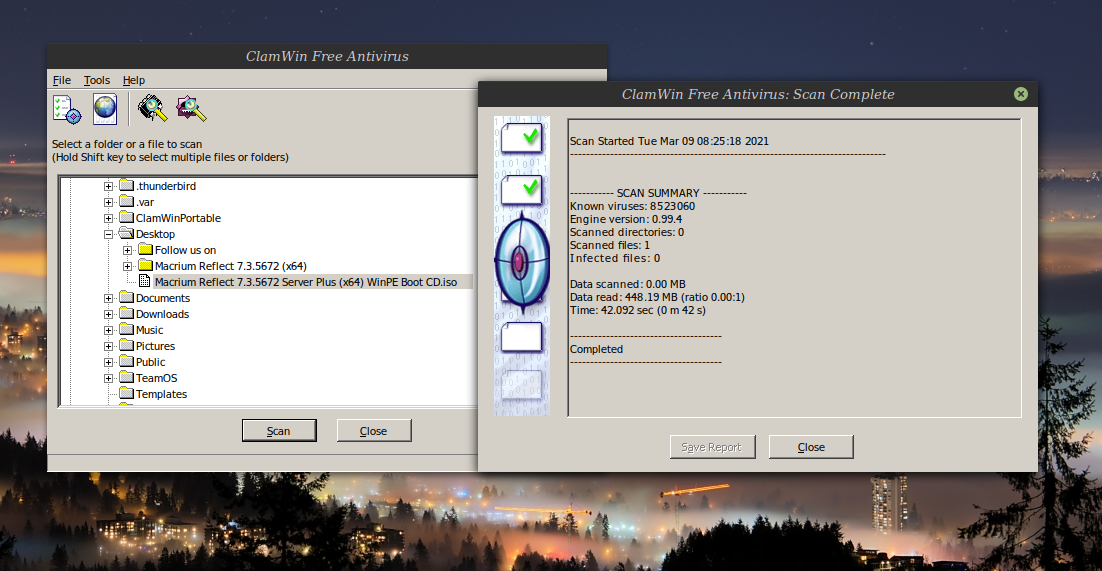
Task: Click the 'Scanned files: 1' line
Action: coord(609,245)
